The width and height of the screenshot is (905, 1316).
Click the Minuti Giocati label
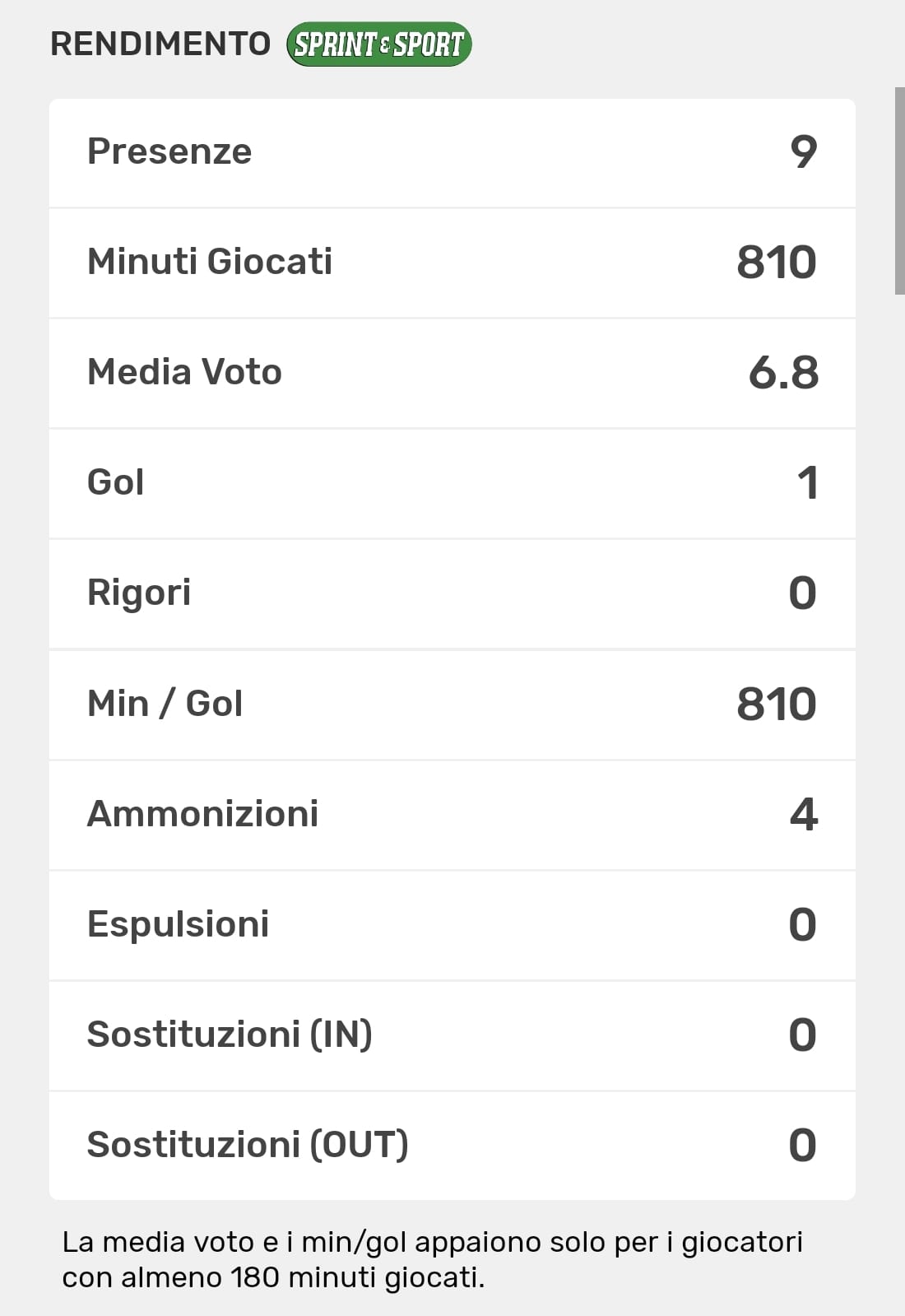(x=210, y=262)
